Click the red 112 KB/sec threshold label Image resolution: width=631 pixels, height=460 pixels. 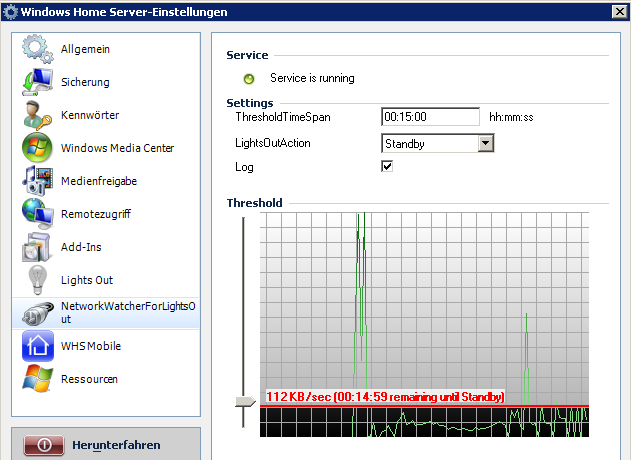tap(385, 397)
